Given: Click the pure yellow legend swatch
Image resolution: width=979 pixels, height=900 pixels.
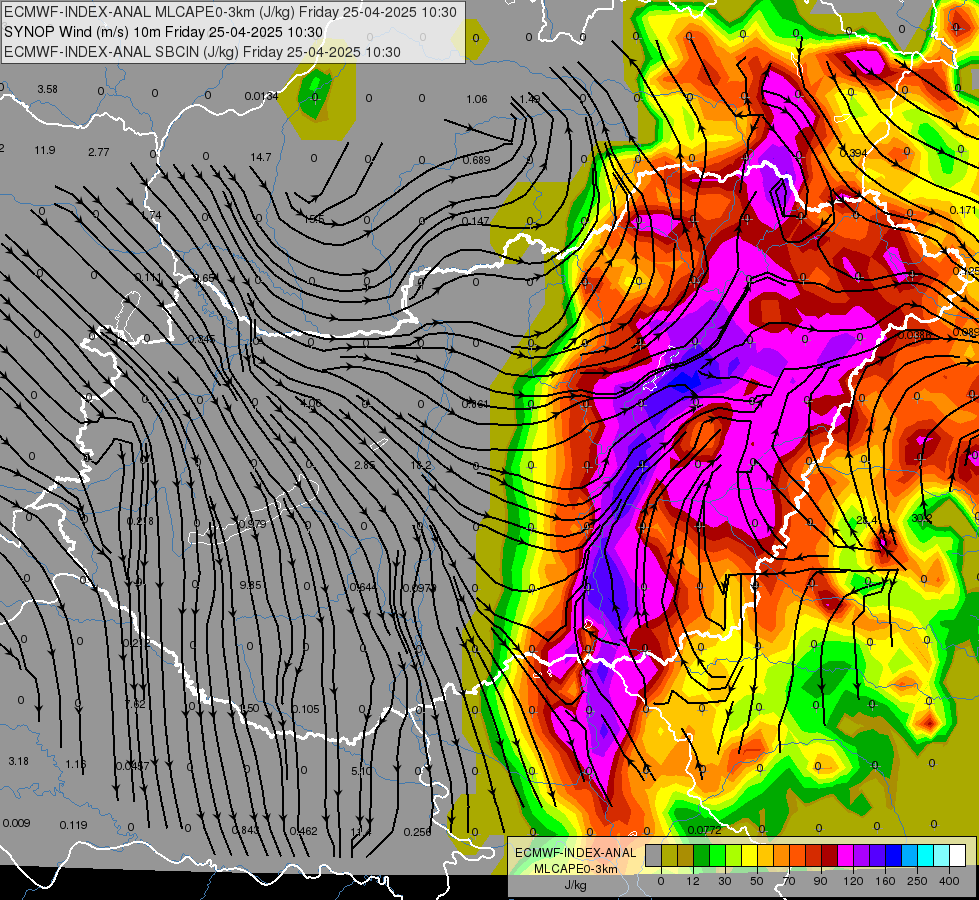Looking at the screenshot, I should (750, 856).
